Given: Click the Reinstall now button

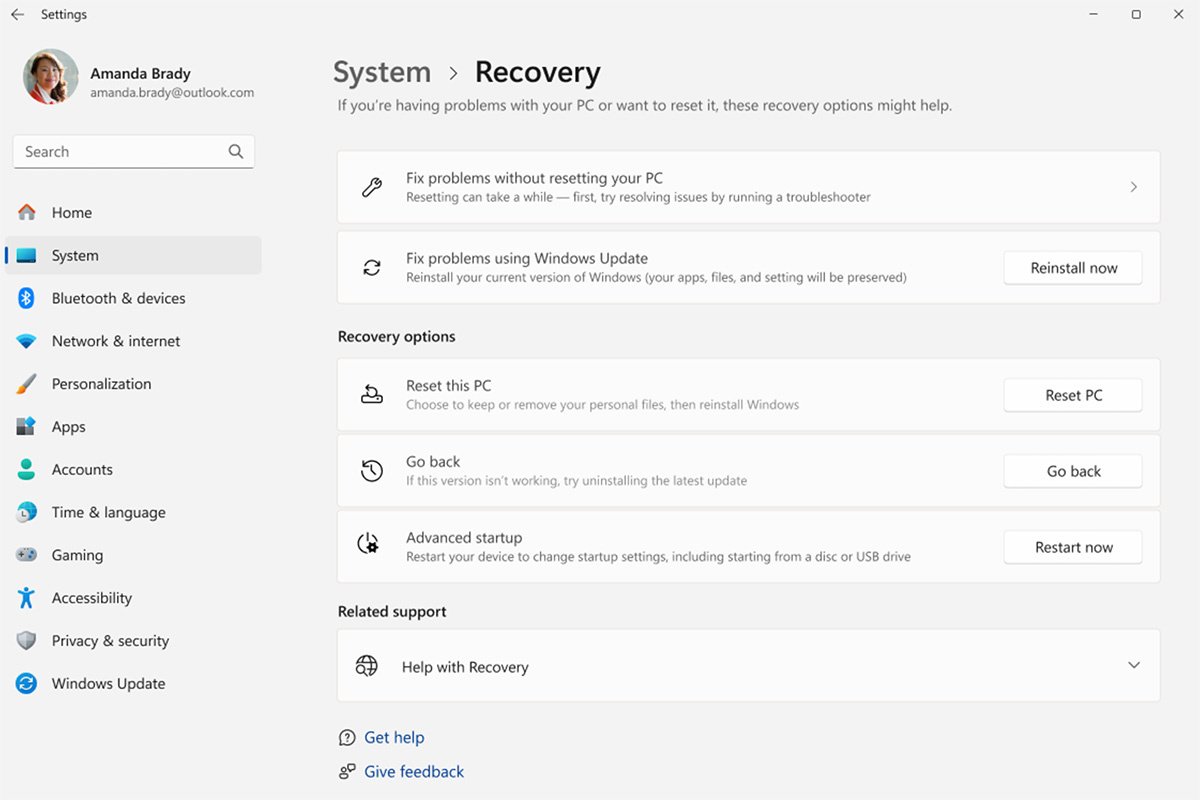Looking at the screenshot, I should pos(1072,267).
